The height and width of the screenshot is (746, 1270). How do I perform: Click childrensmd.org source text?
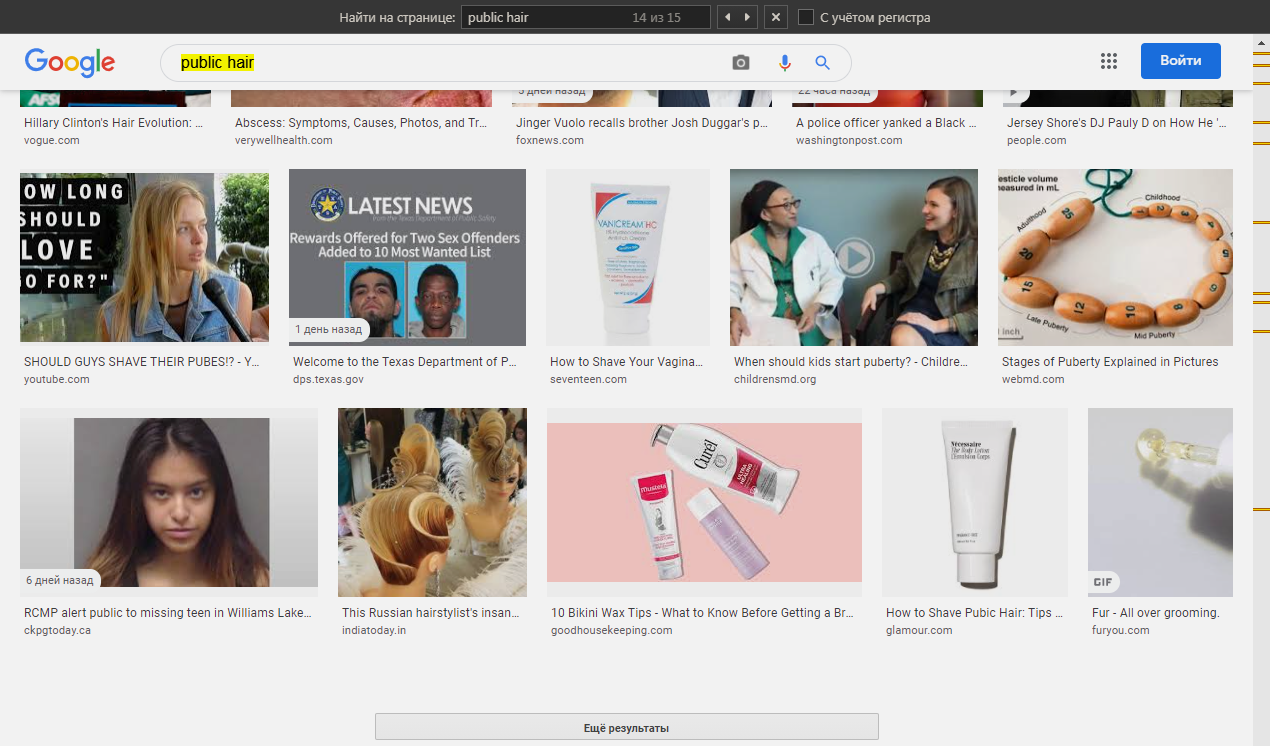pos(775,380)
